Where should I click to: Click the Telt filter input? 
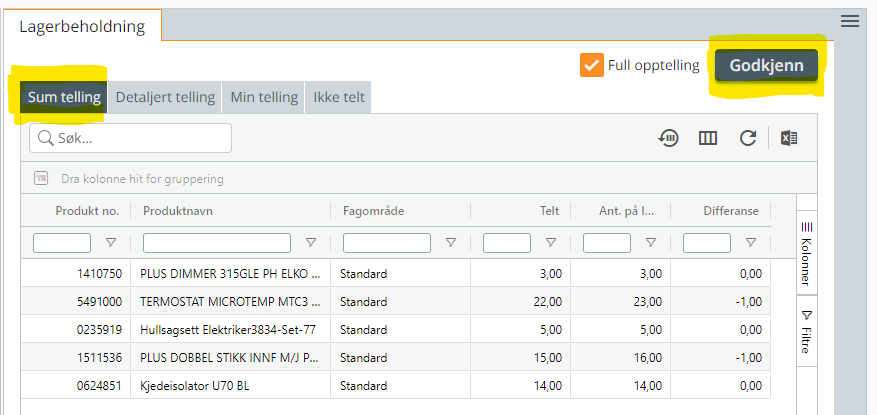pyautogui.click(x=507, y=243)
